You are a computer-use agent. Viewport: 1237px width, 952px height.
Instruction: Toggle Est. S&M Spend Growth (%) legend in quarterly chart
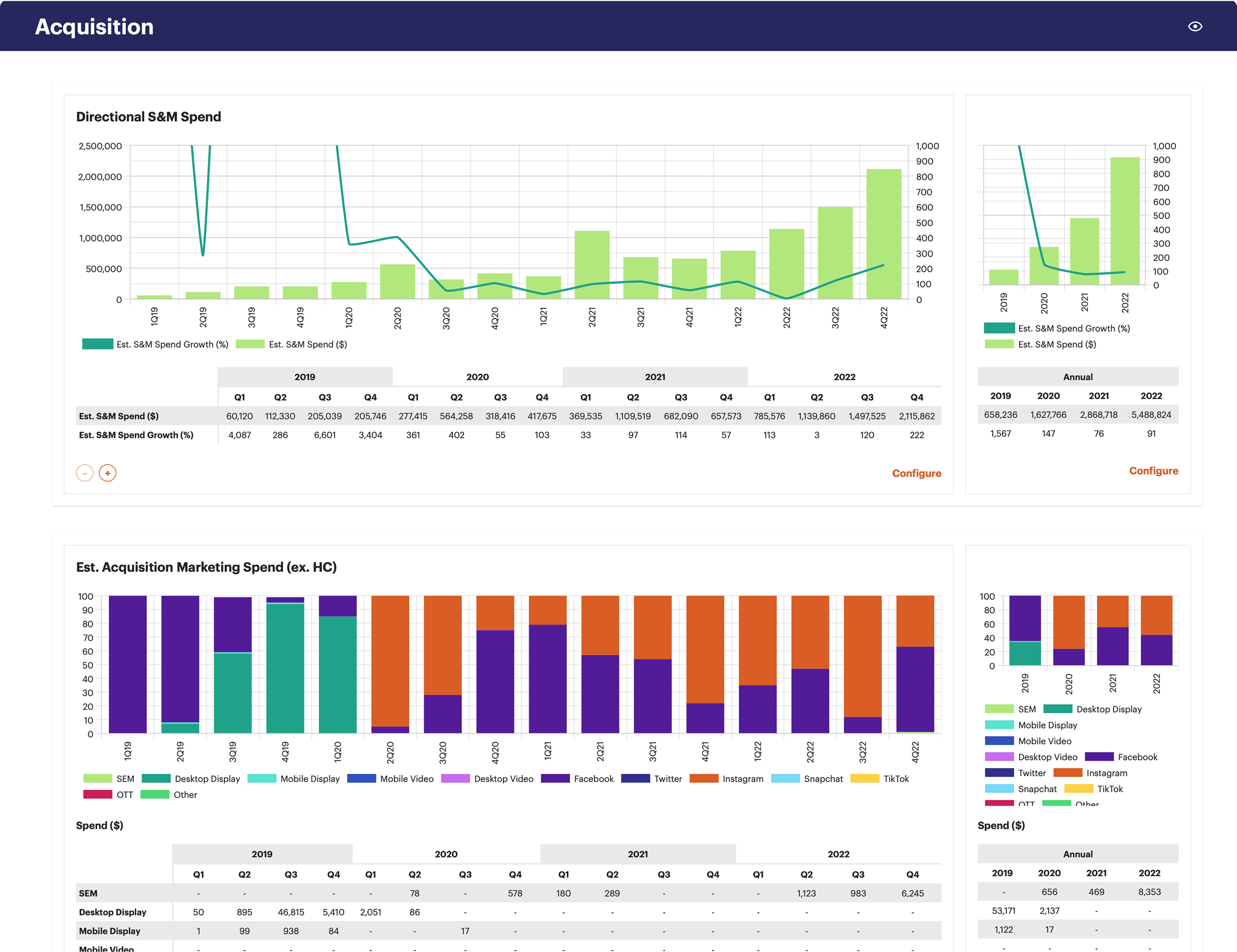click(155, 344)
